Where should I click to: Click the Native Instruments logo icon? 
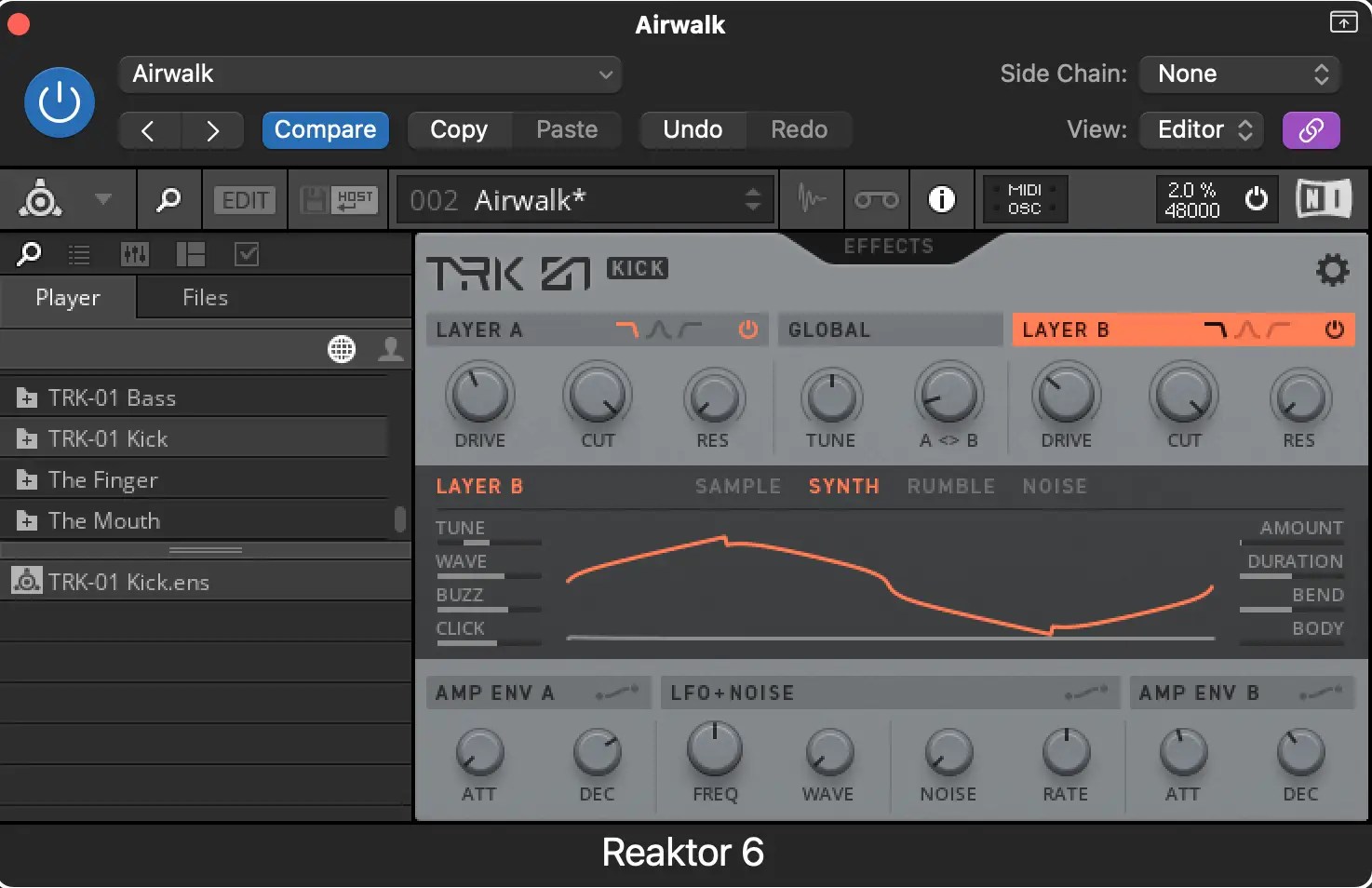(x=1323, y=198)
